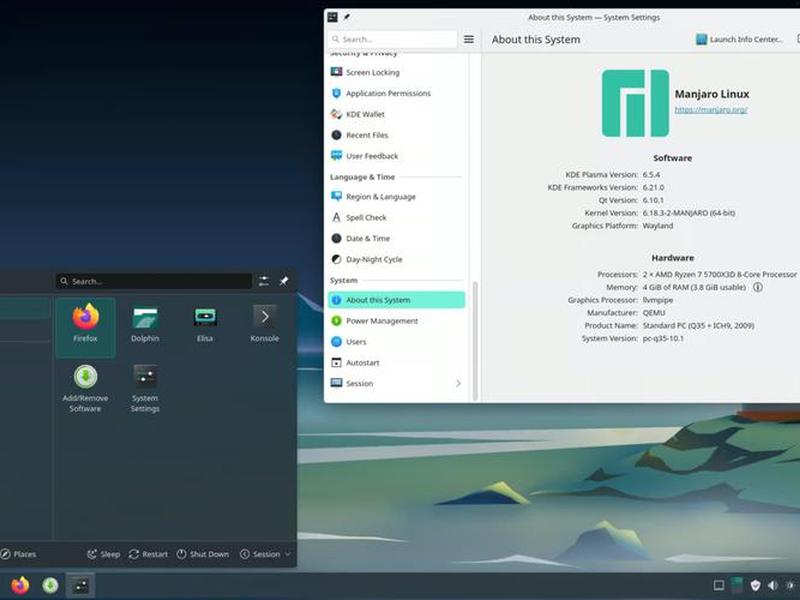Click the KDE Plasma Version value 6.5.4
The image size is (800, 600).
point(651,174)
